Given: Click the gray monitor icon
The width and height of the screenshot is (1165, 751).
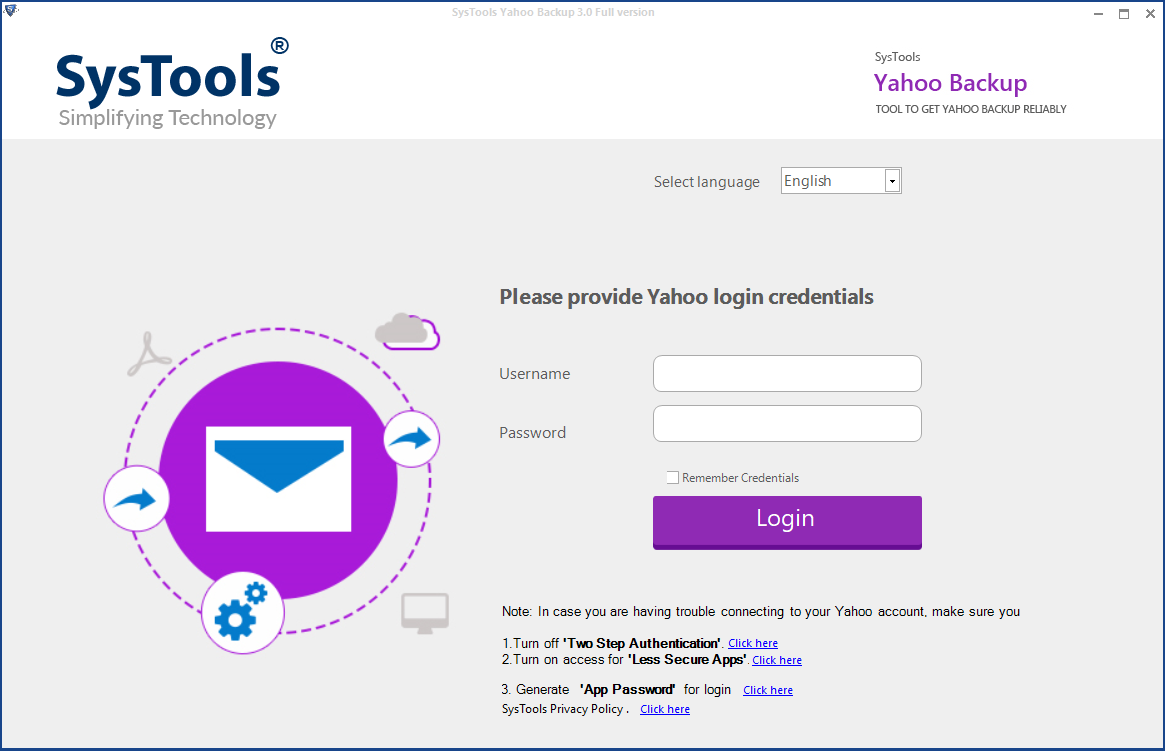Looking at the screenshot, I should [x=425, y=614].
